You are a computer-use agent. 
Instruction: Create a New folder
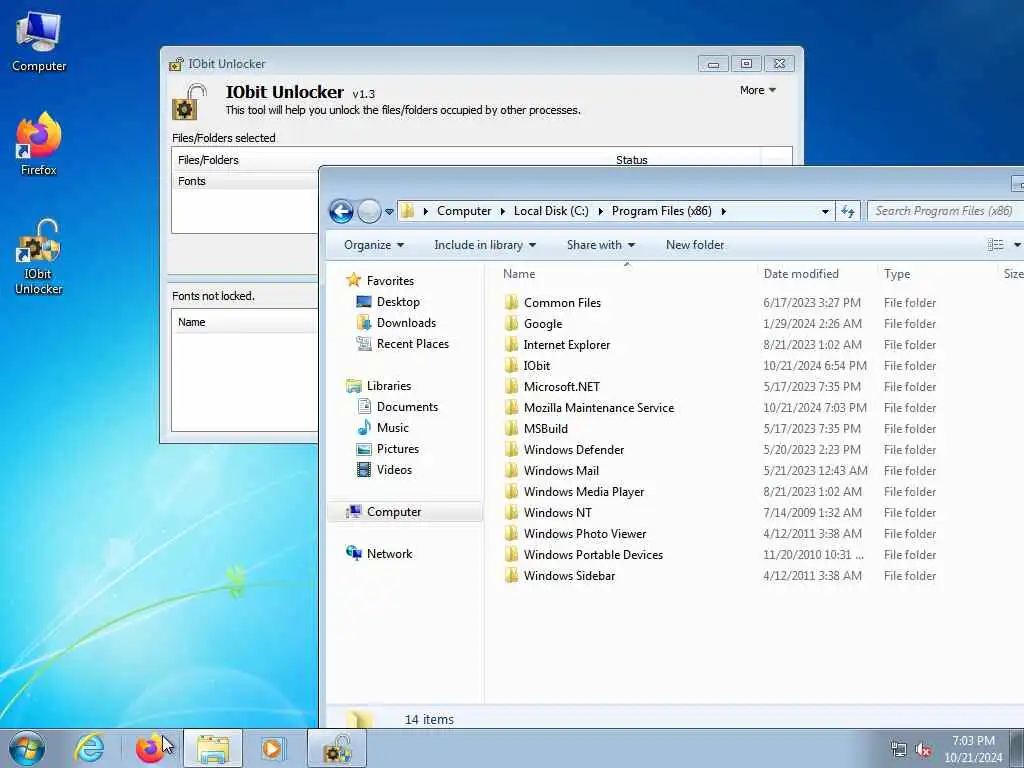(695, 245)
